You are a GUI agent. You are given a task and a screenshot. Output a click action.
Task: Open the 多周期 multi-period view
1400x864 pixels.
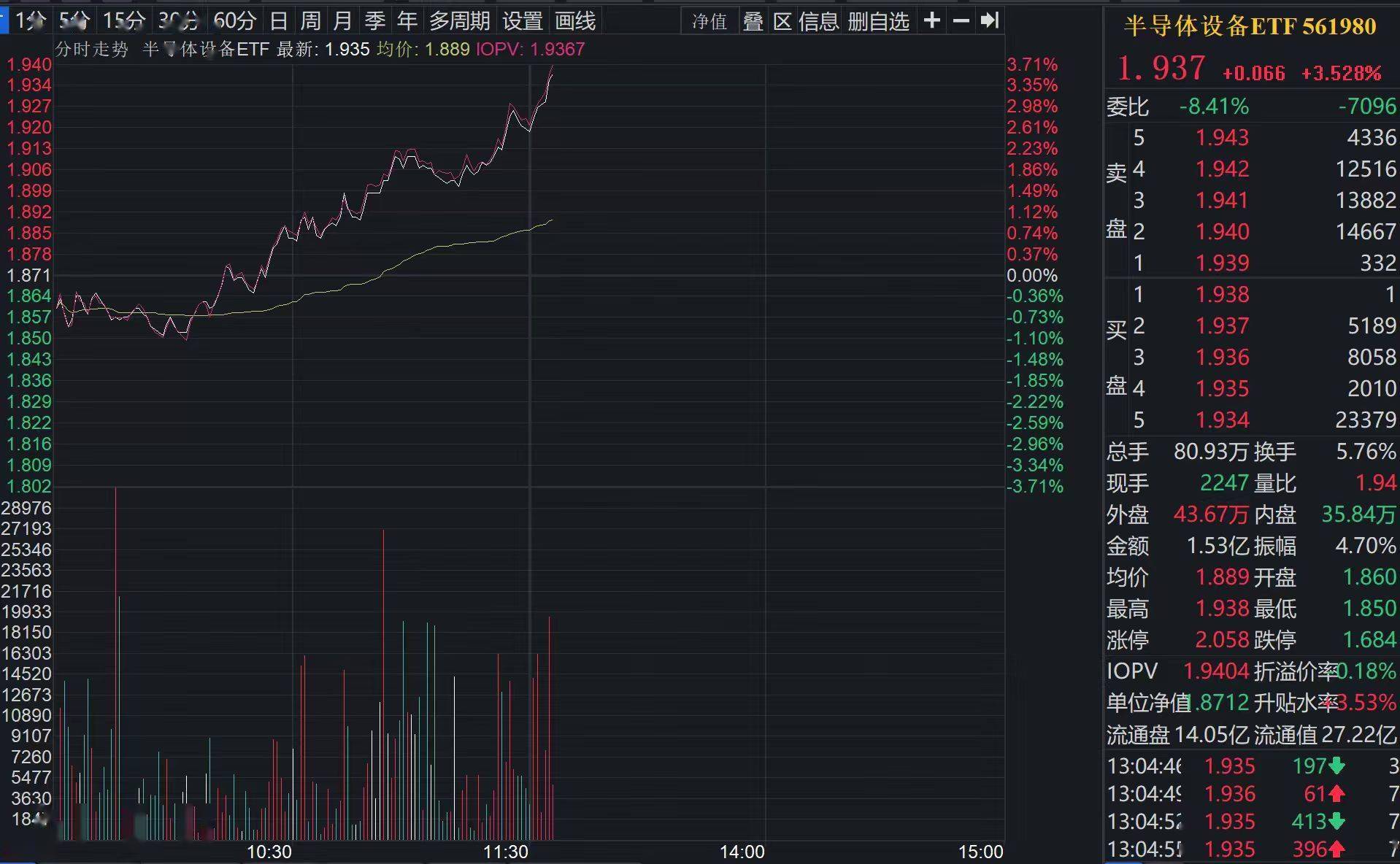459,20
